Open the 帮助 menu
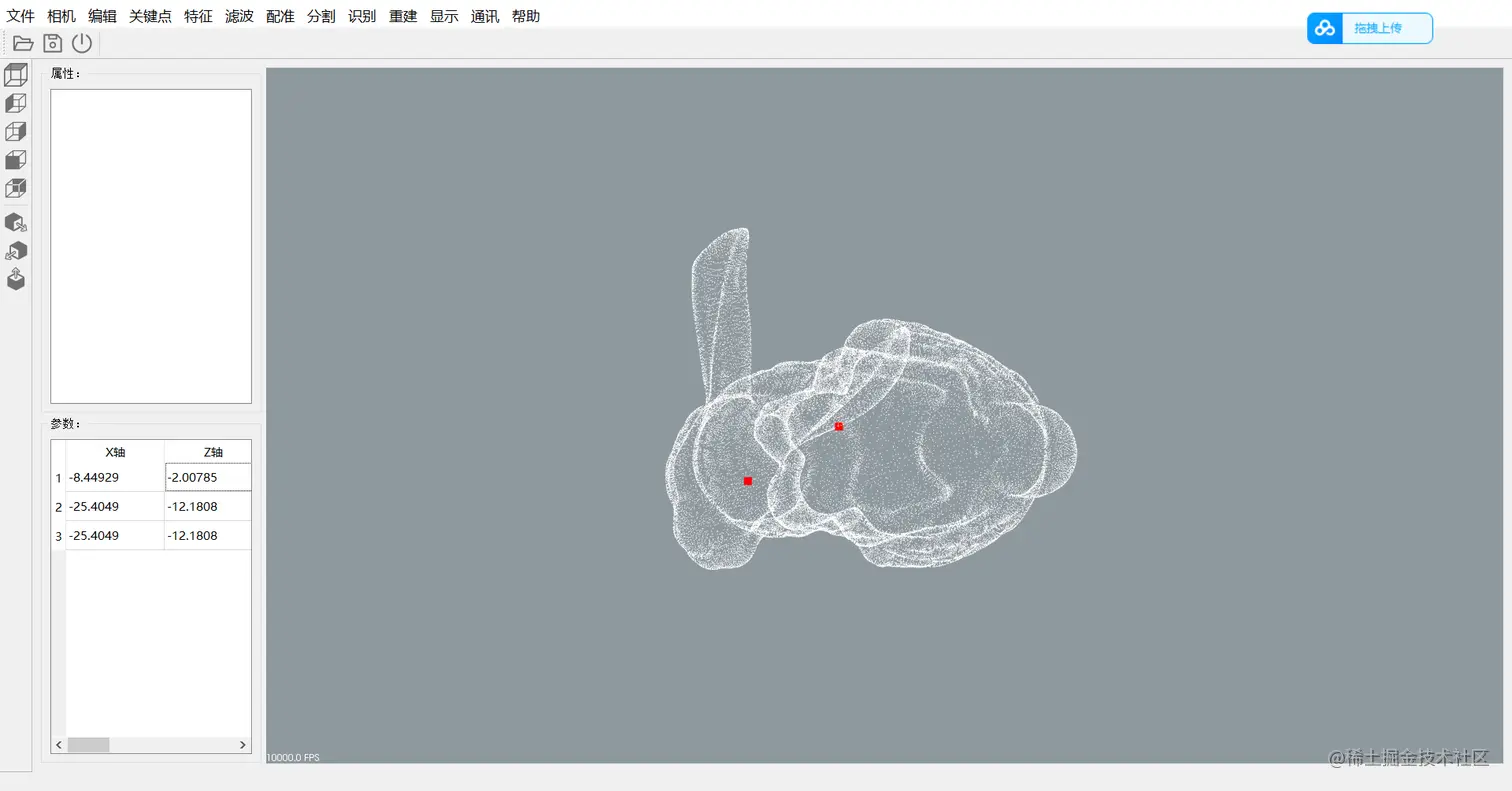The width and height of the screenshot is (1512, 791). point(526,16)
